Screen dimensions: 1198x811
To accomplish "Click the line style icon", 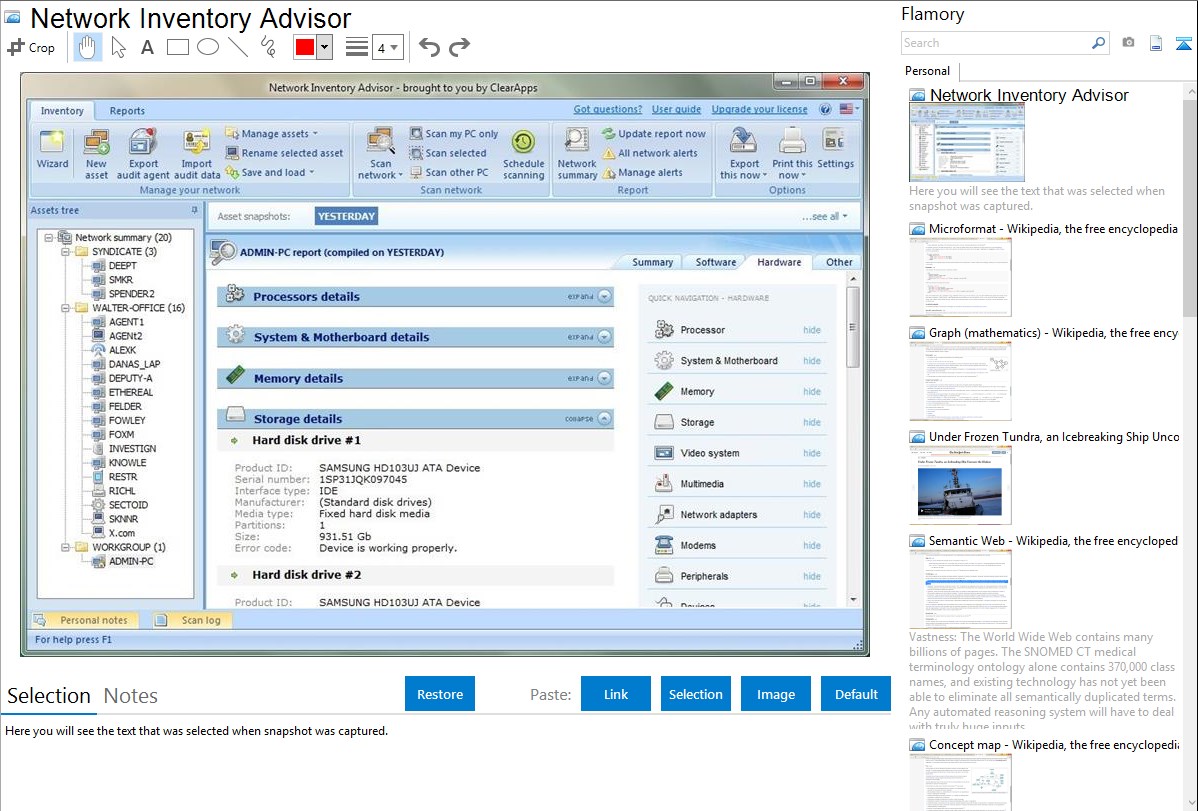I will [x=357, y=47].
